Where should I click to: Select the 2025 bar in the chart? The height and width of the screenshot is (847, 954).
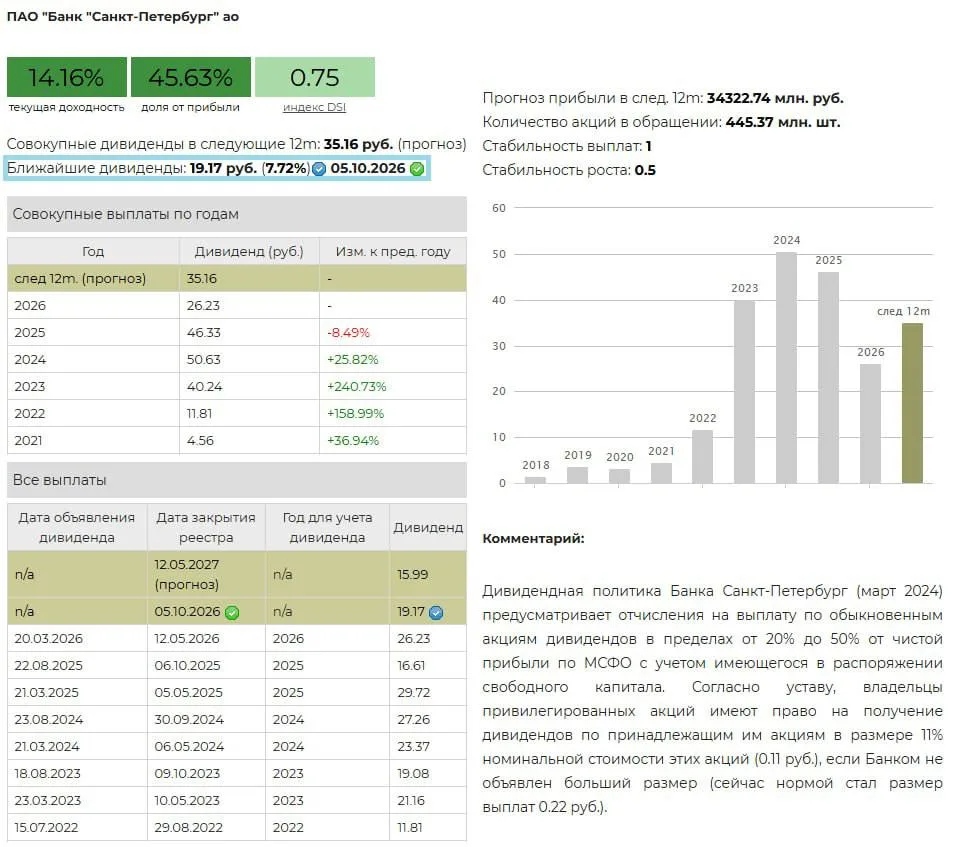pos(828,378)
